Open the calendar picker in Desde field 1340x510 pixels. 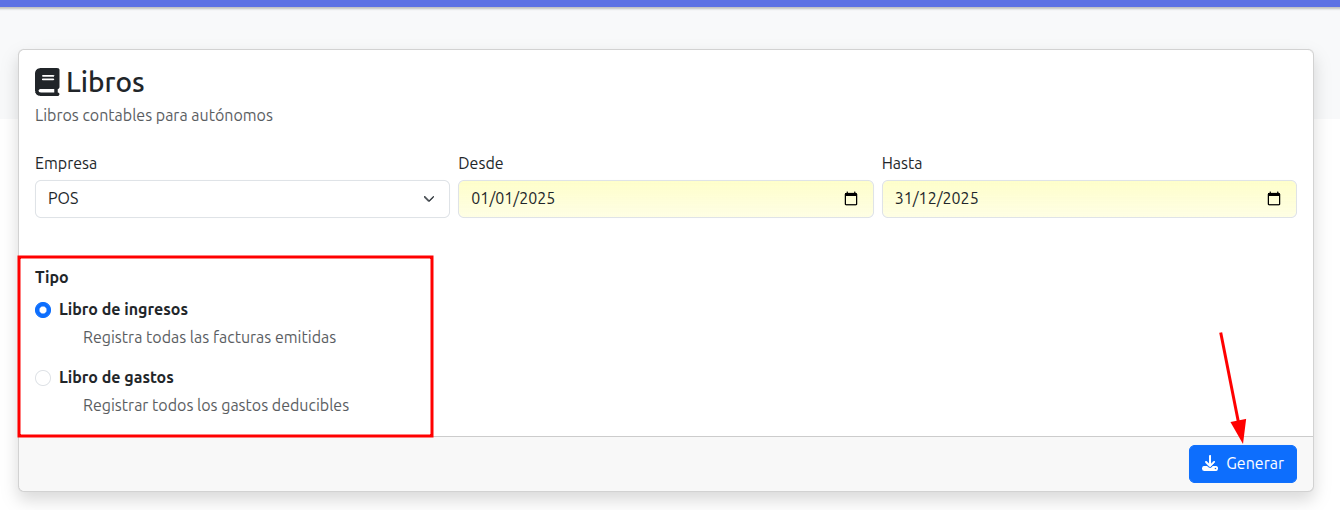(851, 199)
